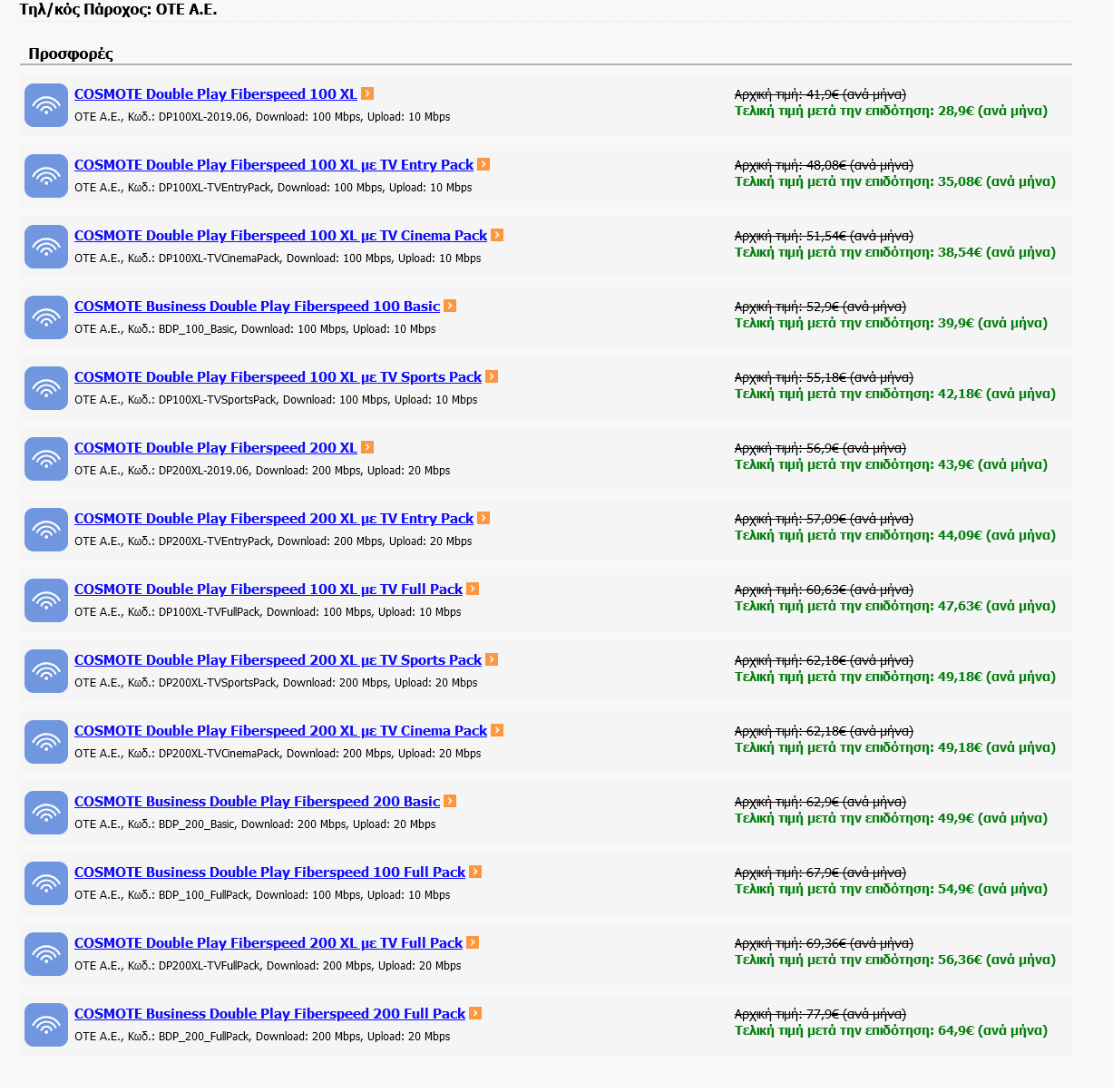
Task: Click the final price text 35,08€ (ανά μήνα)
Action: [997, 181]
